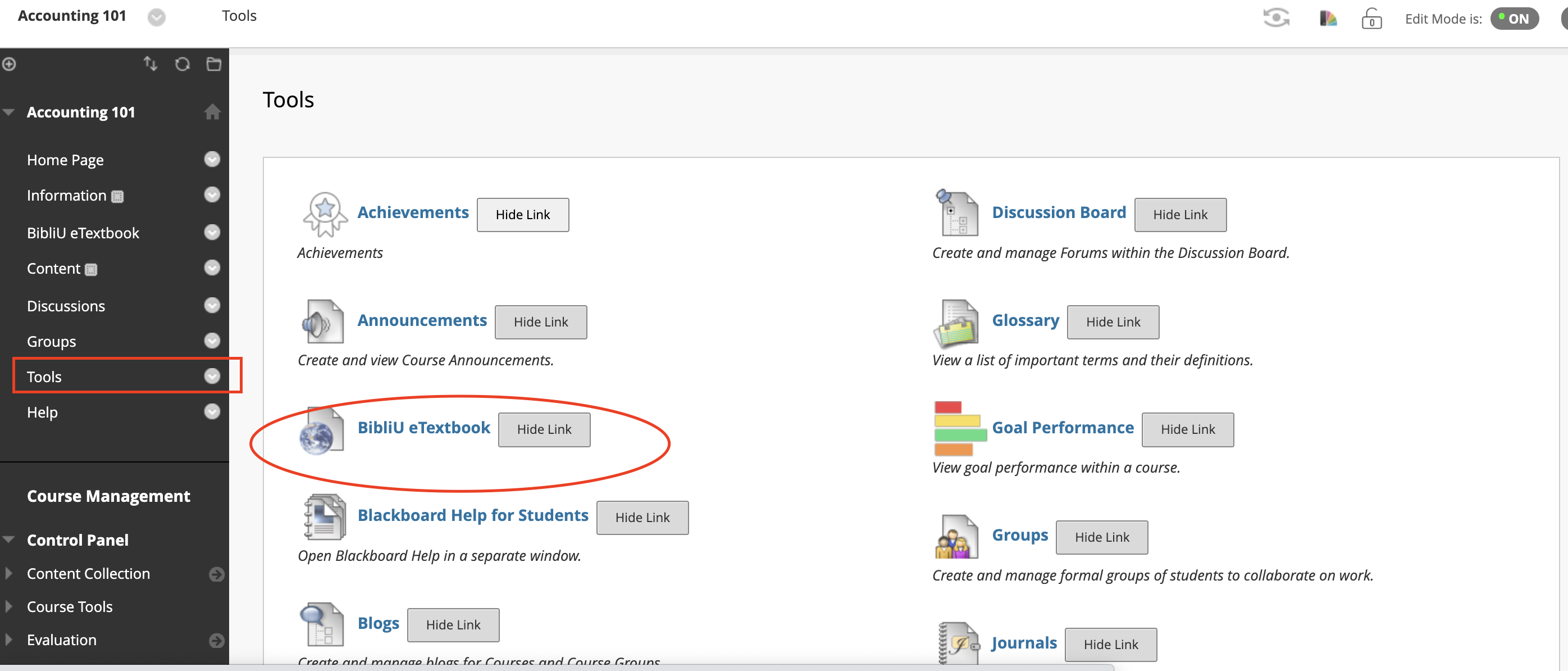The height and width of the screenshot is (671, 1568).
Task: Open course menu folder view icon
Action: (x=213, y=64)
